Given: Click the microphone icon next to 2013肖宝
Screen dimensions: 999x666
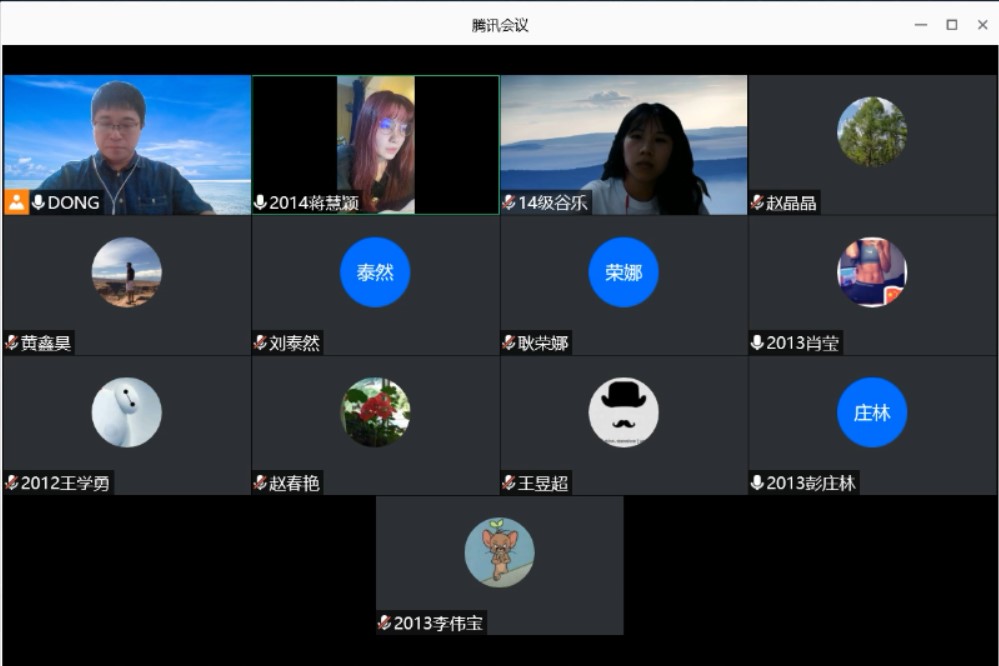Looking at the screenshot, I should pyautogui.click(x=757, y=343).
